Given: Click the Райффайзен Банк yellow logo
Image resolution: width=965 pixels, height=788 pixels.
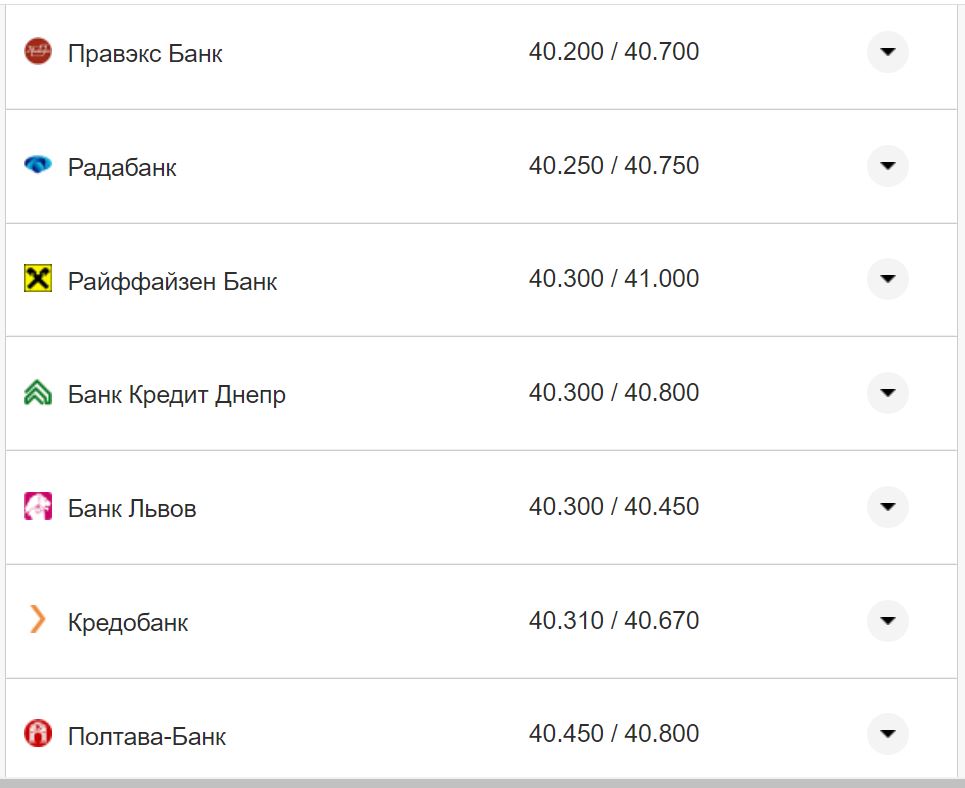Looking at the screenshot, I should coord(38,279).
